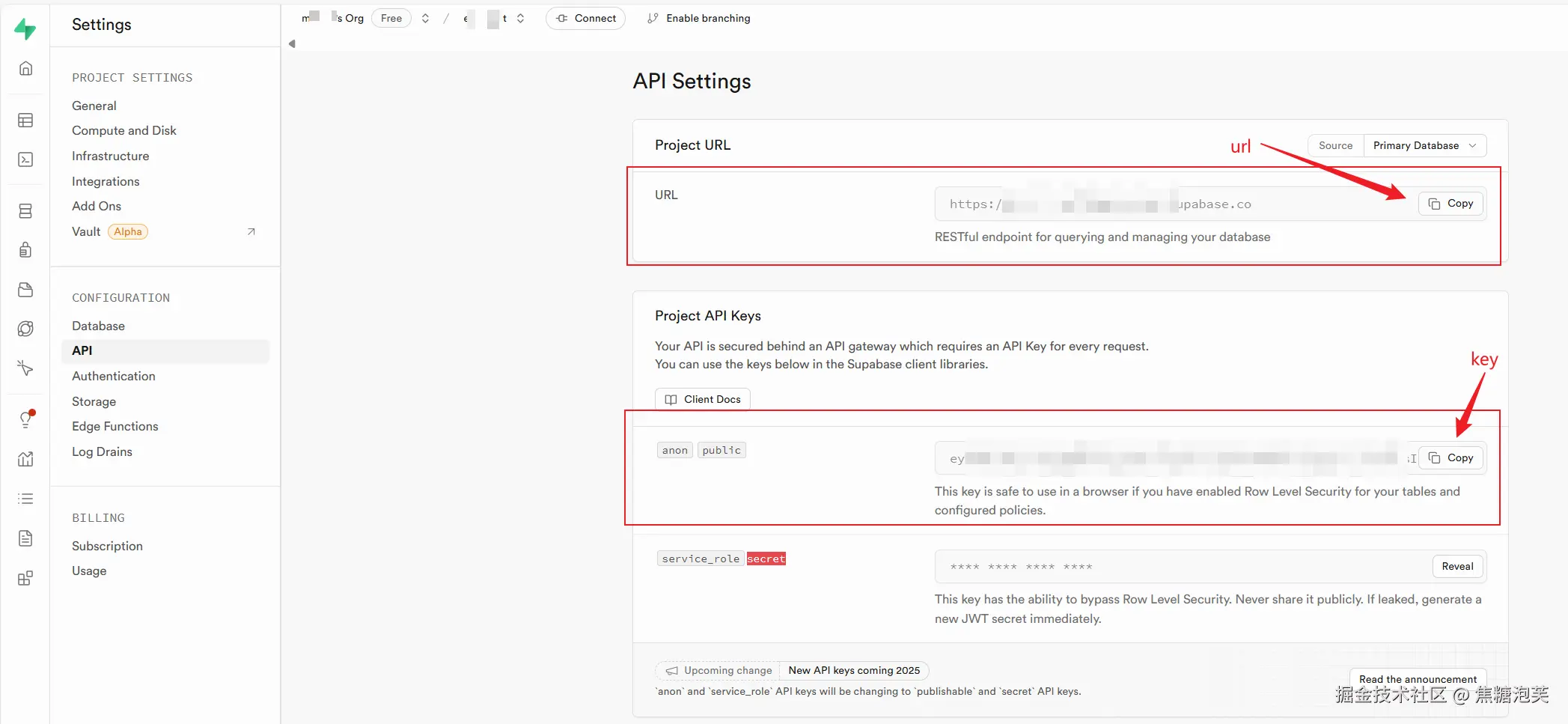Select Edge Functions under Configuration
This screenshot has width=1568, height=724.
pos(115,426)
